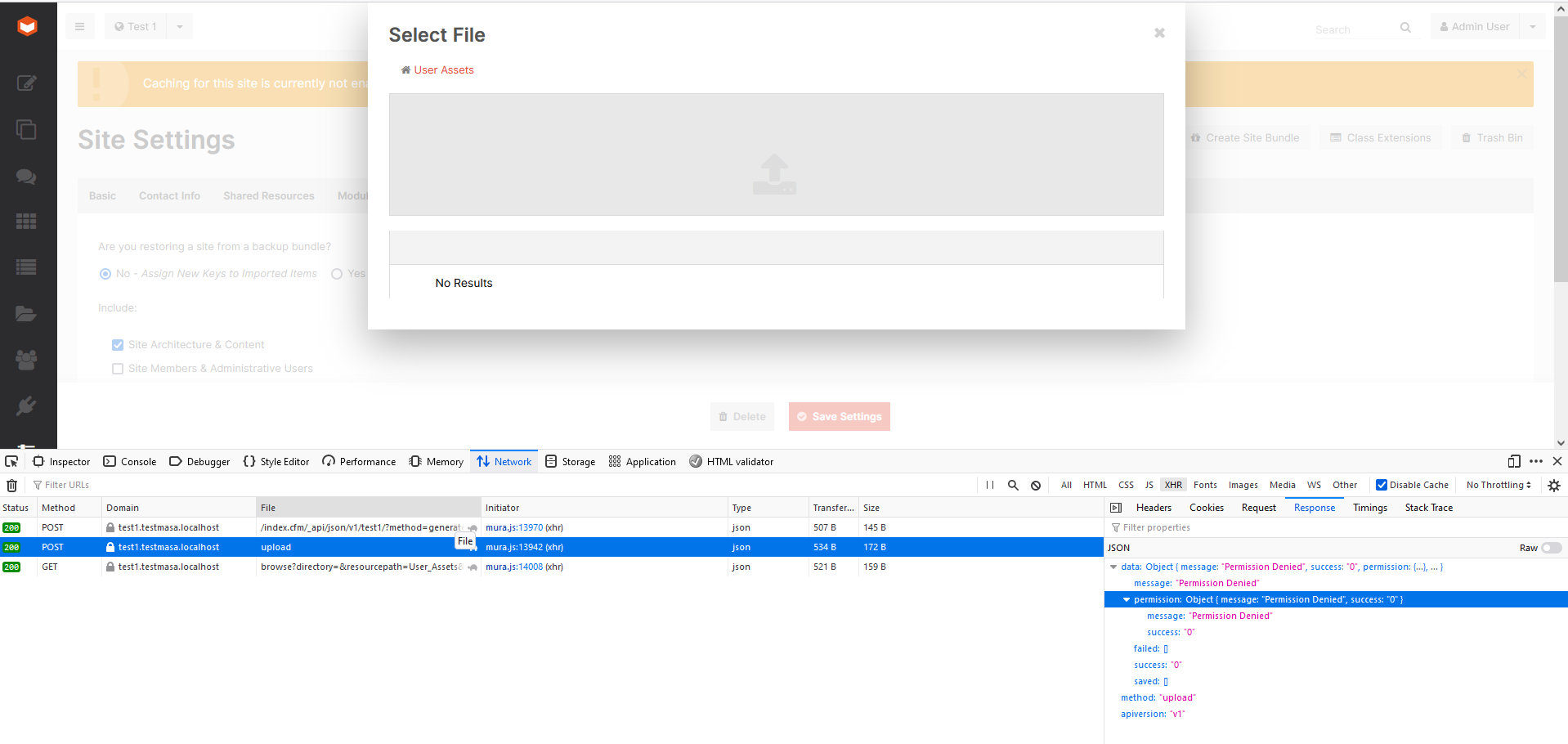Open the network settings gear icon
The height and width of the screenshot is (744, 1568).
1554,485
